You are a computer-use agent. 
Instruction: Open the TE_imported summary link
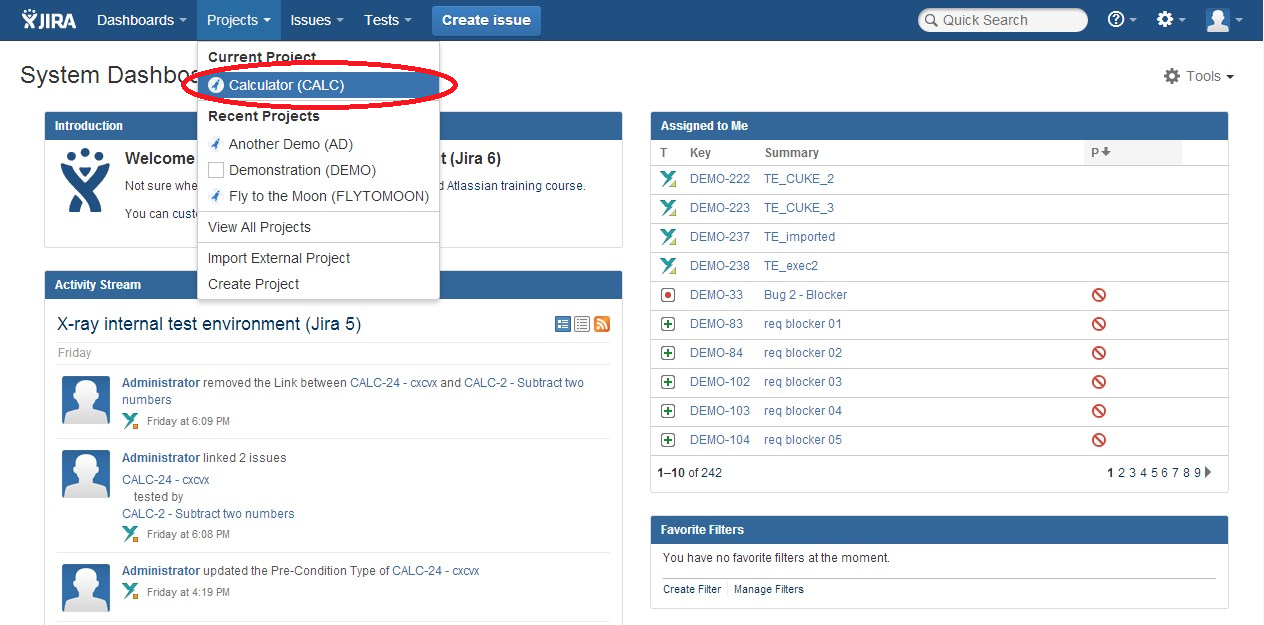tap(799, 237)
